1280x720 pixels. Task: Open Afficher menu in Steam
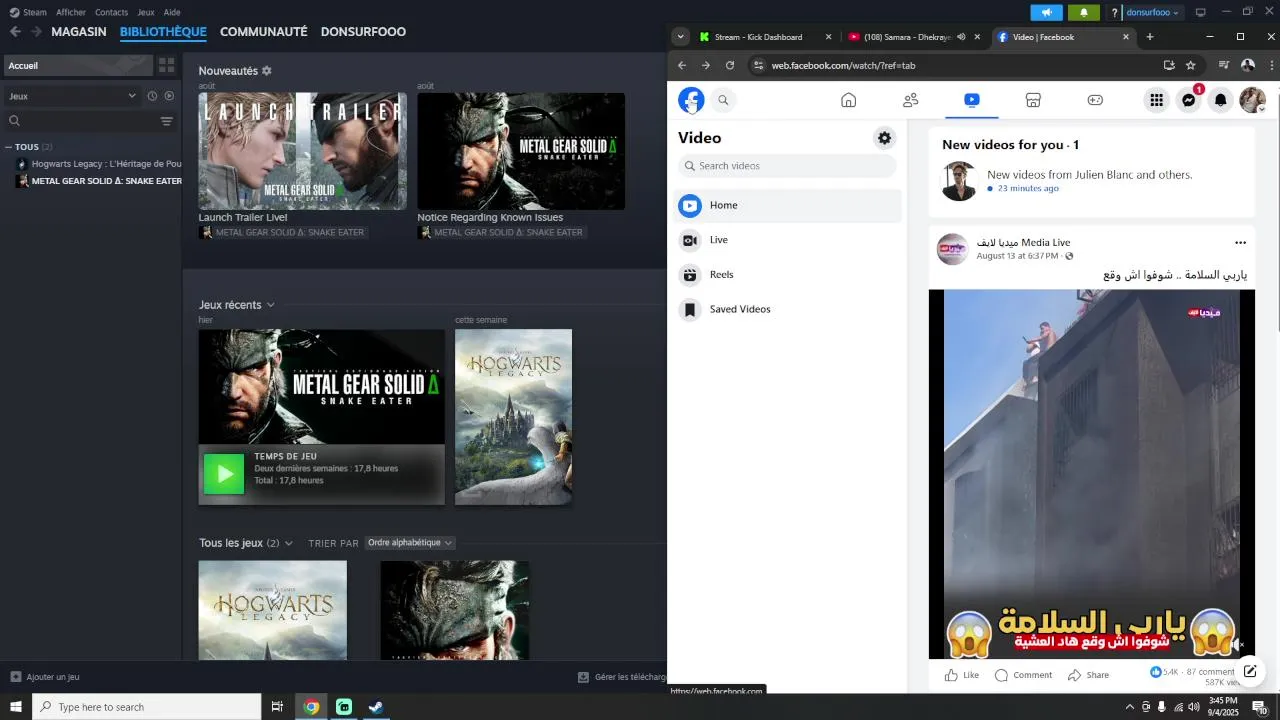71,12
